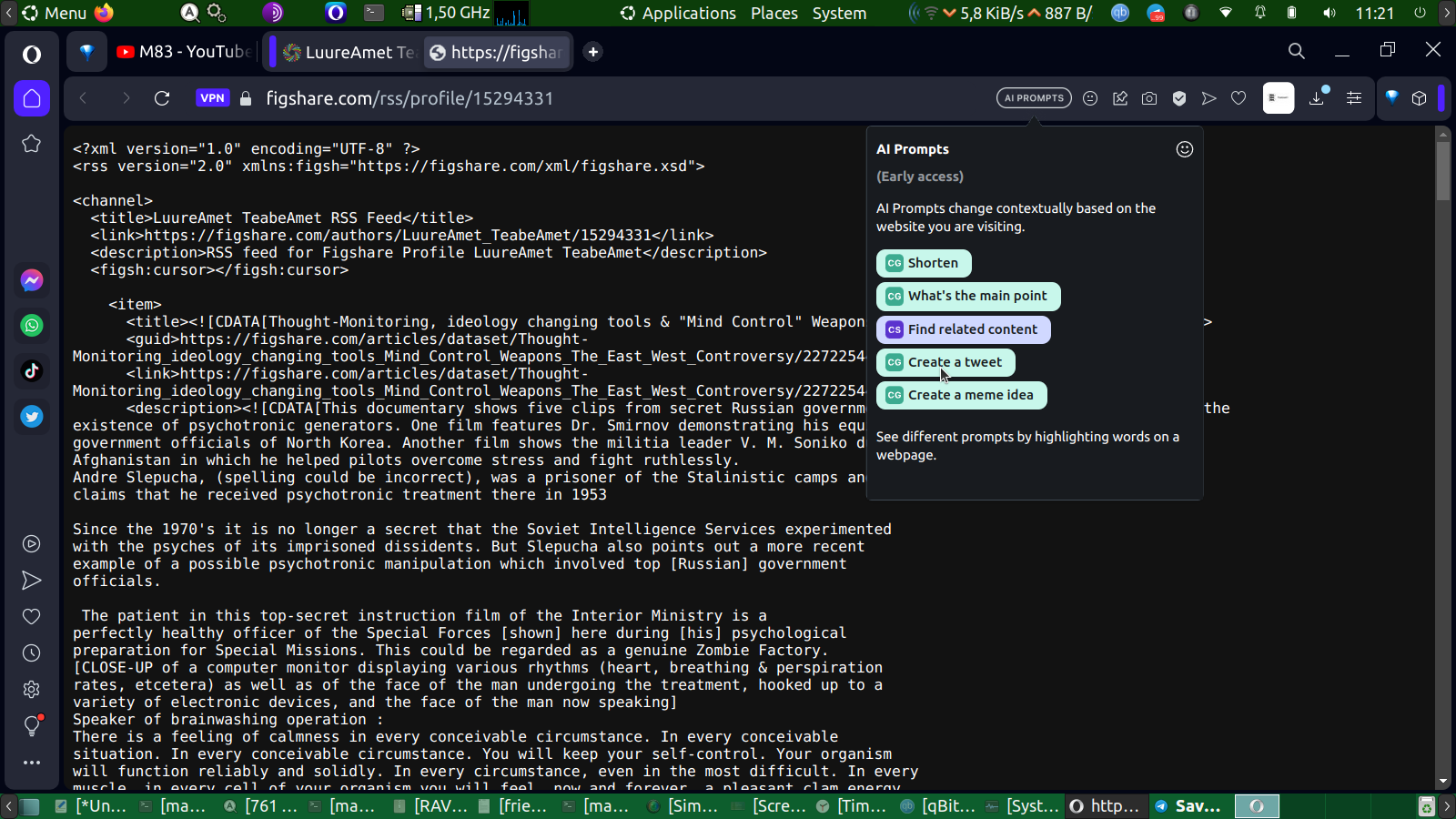The width and height of the screenshot is (1456, 819).
Task: Open the downloads panel
Action: pyautogui.click(x=1317, y=98)
